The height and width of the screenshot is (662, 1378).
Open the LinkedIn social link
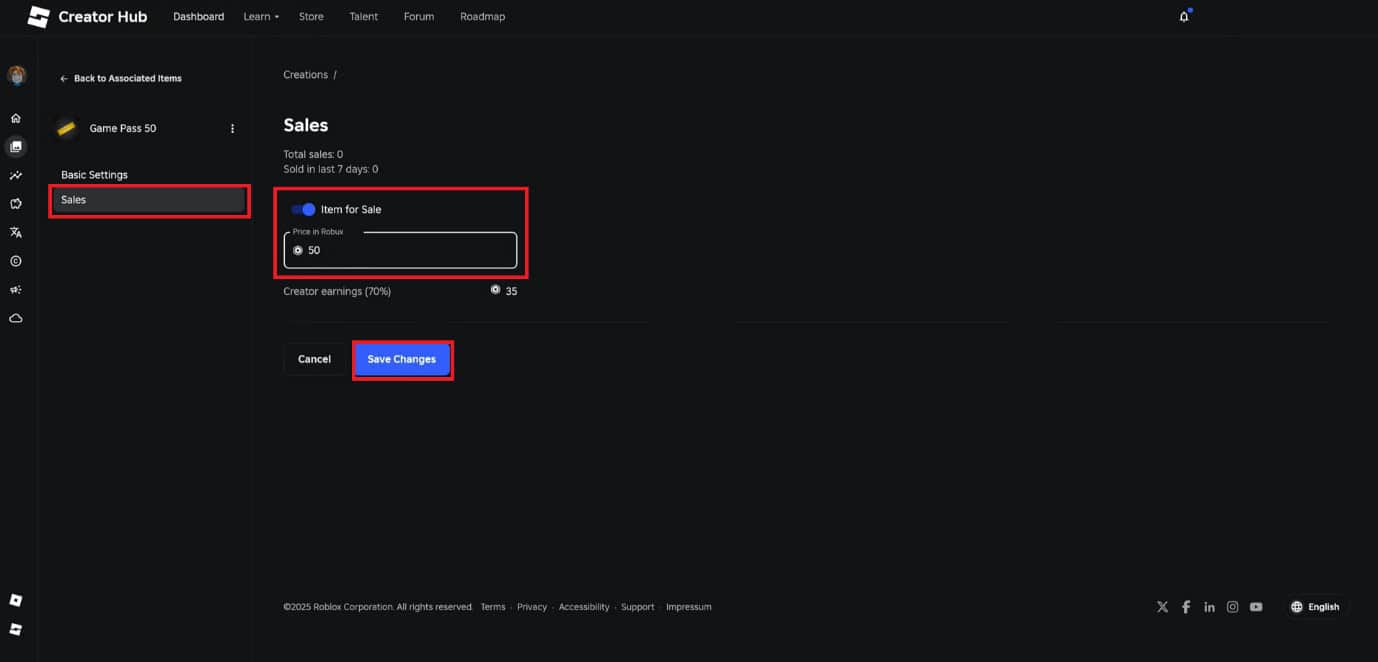(x=1209, y=607)
